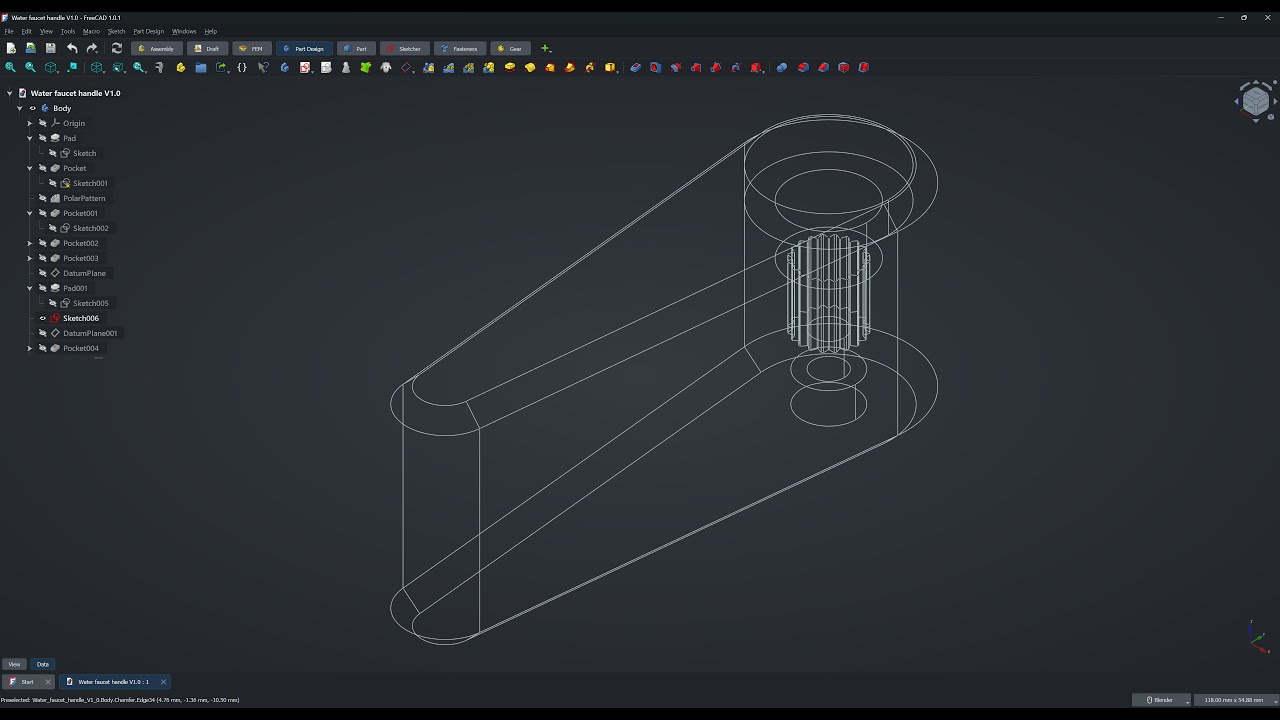Click the blue folder group icon
Viewport: 1280px width, 720px height.
click(201, 67)
